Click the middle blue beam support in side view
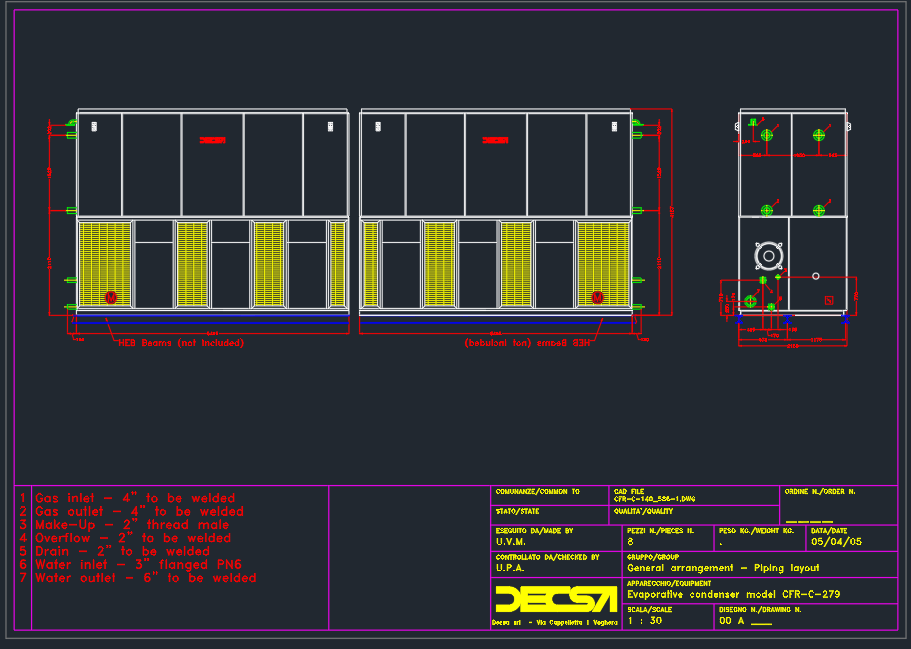This screenshot has height=649, width=911. (787, 320)
